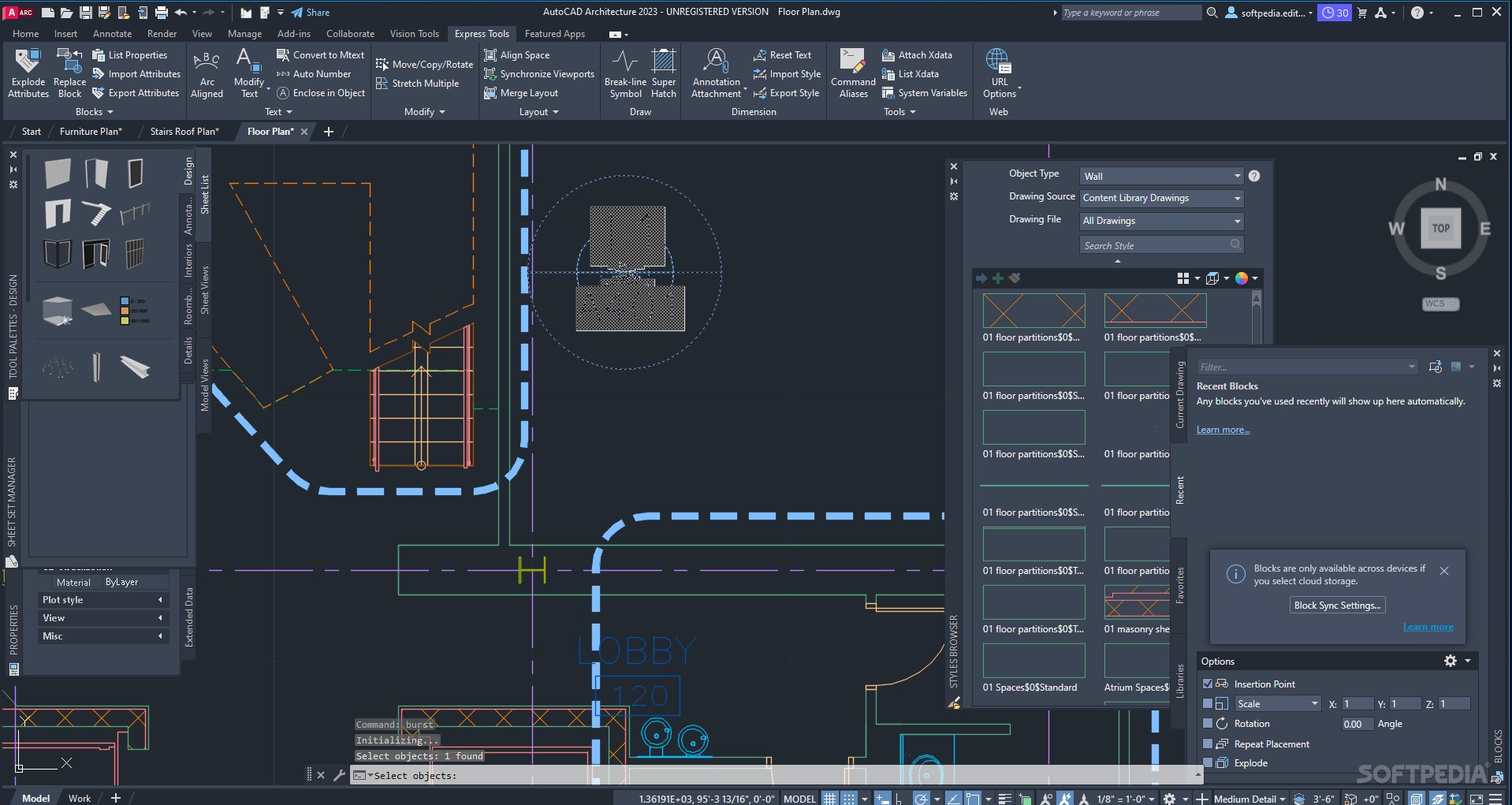Click Break-line Symbol tool
The height and width of the screenshot is (805, 1512).
(625, 73)
